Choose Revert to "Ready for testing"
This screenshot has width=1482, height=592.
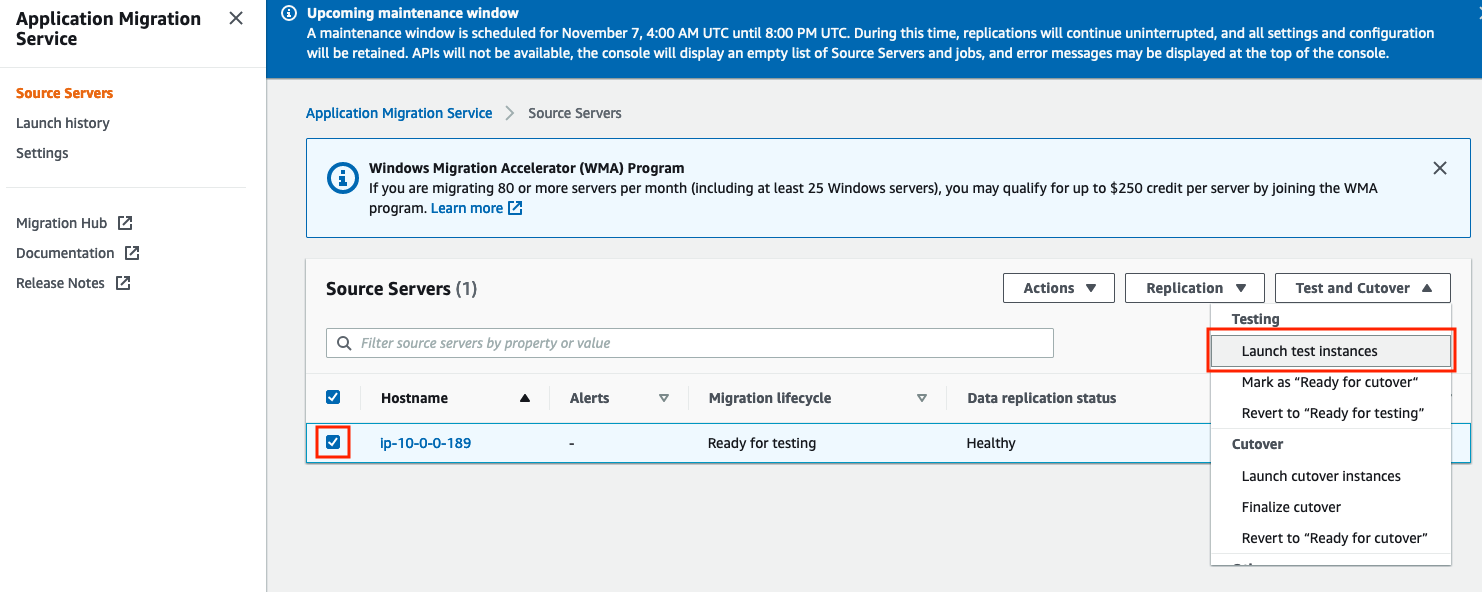(1330, 413)
